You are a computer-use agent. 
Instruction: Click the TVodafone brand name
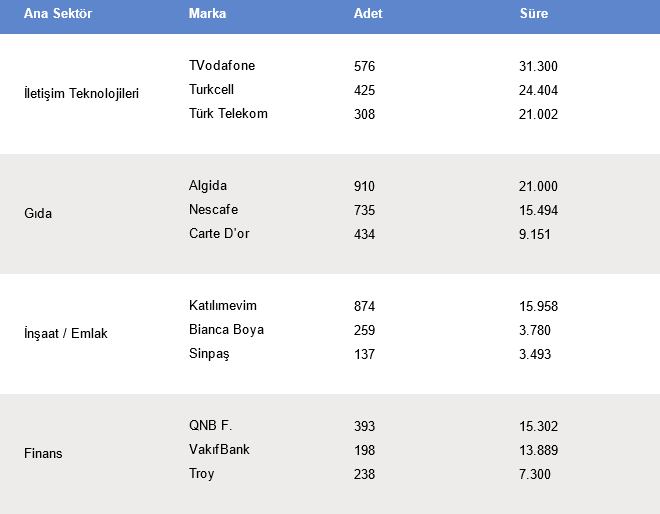pos(222,66)
